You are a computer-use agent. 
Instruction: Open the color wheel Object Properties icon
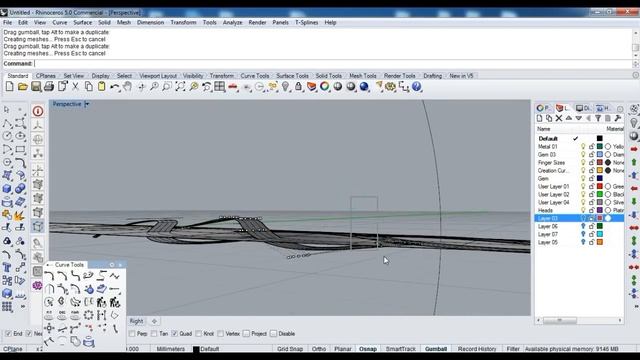coord(324,87)
